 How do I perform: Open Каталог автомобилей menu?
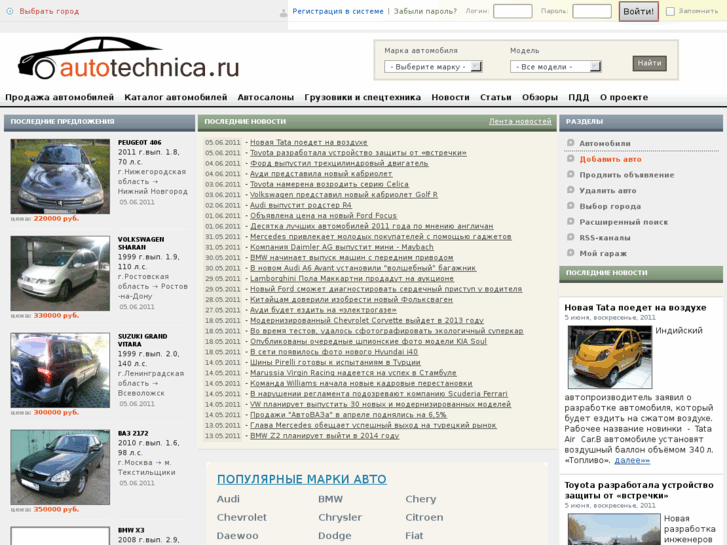pyautogui.click(x=176, y=97)
